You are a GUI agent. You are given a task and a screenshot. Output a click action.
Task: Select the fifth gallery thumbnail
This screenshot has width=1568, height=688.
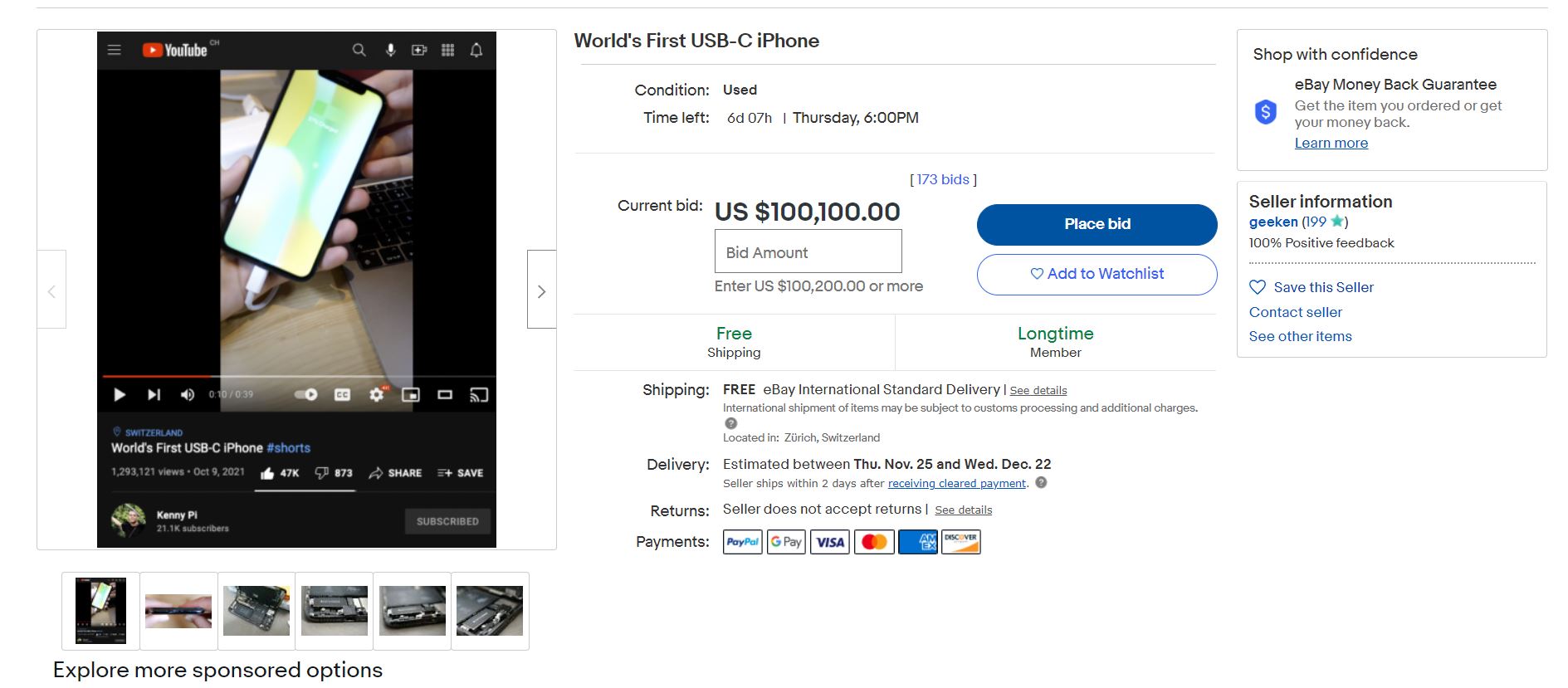(413, 611)
